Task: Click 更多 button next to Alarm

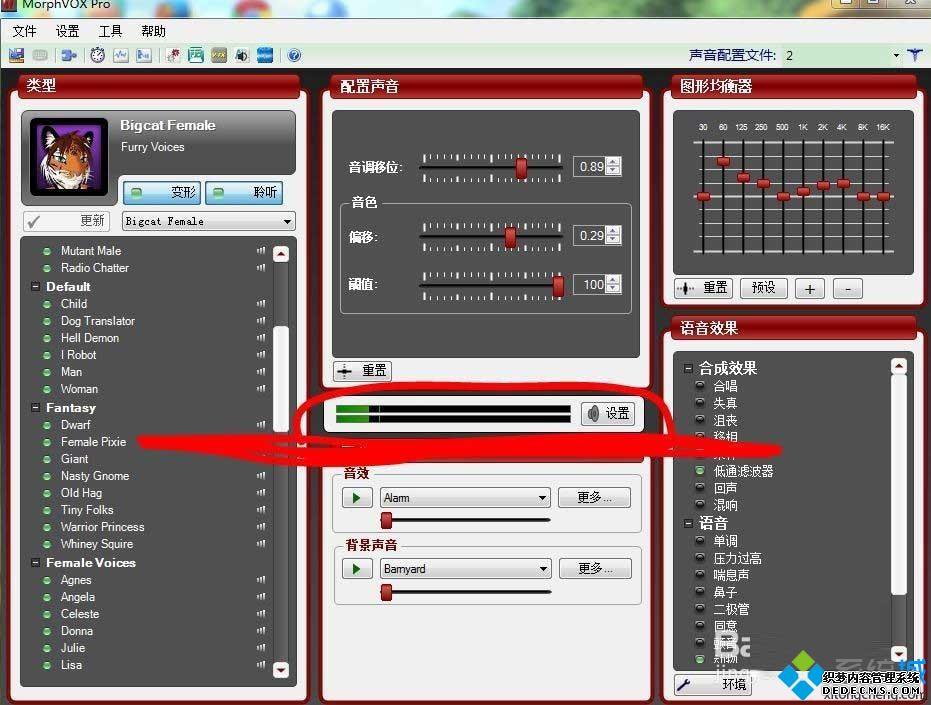Action: (x=594, y=497)
